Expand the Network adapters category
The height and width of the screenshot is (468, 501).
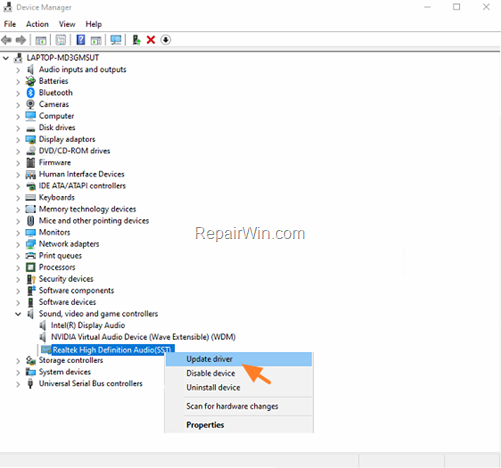(x=18, y=244)
